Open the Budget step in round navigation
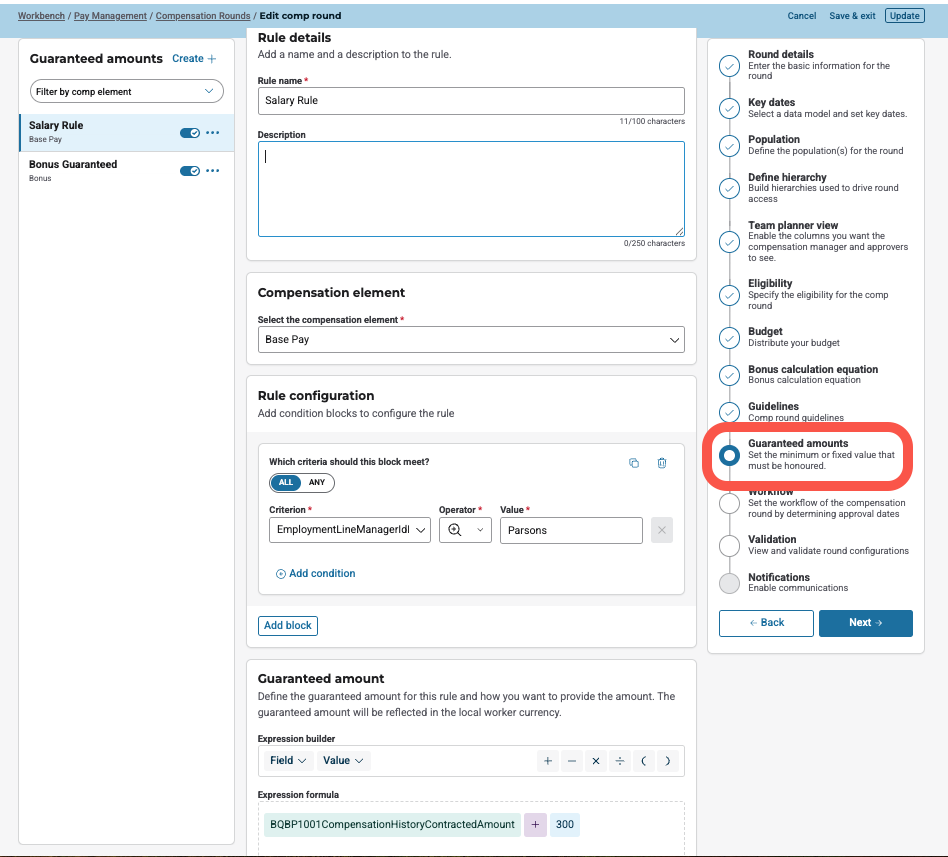 [765, 332]
